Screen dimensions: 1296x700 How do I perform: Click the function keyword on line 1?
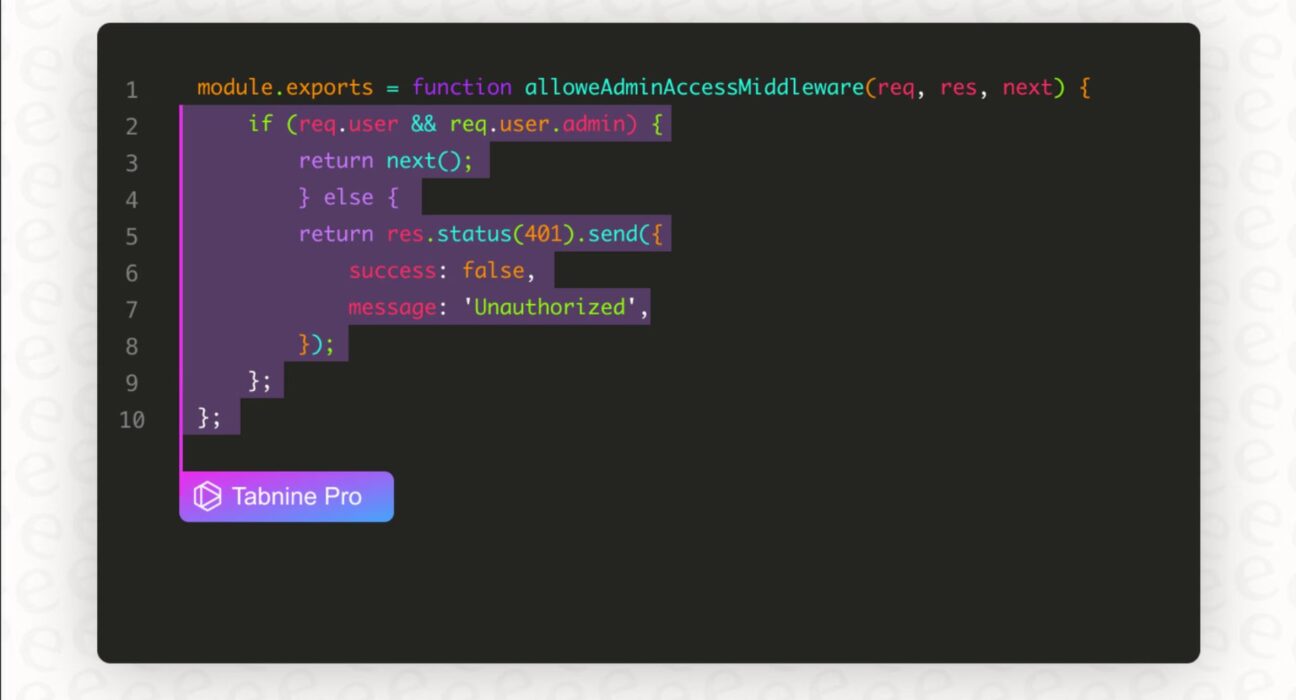[461, 88]
